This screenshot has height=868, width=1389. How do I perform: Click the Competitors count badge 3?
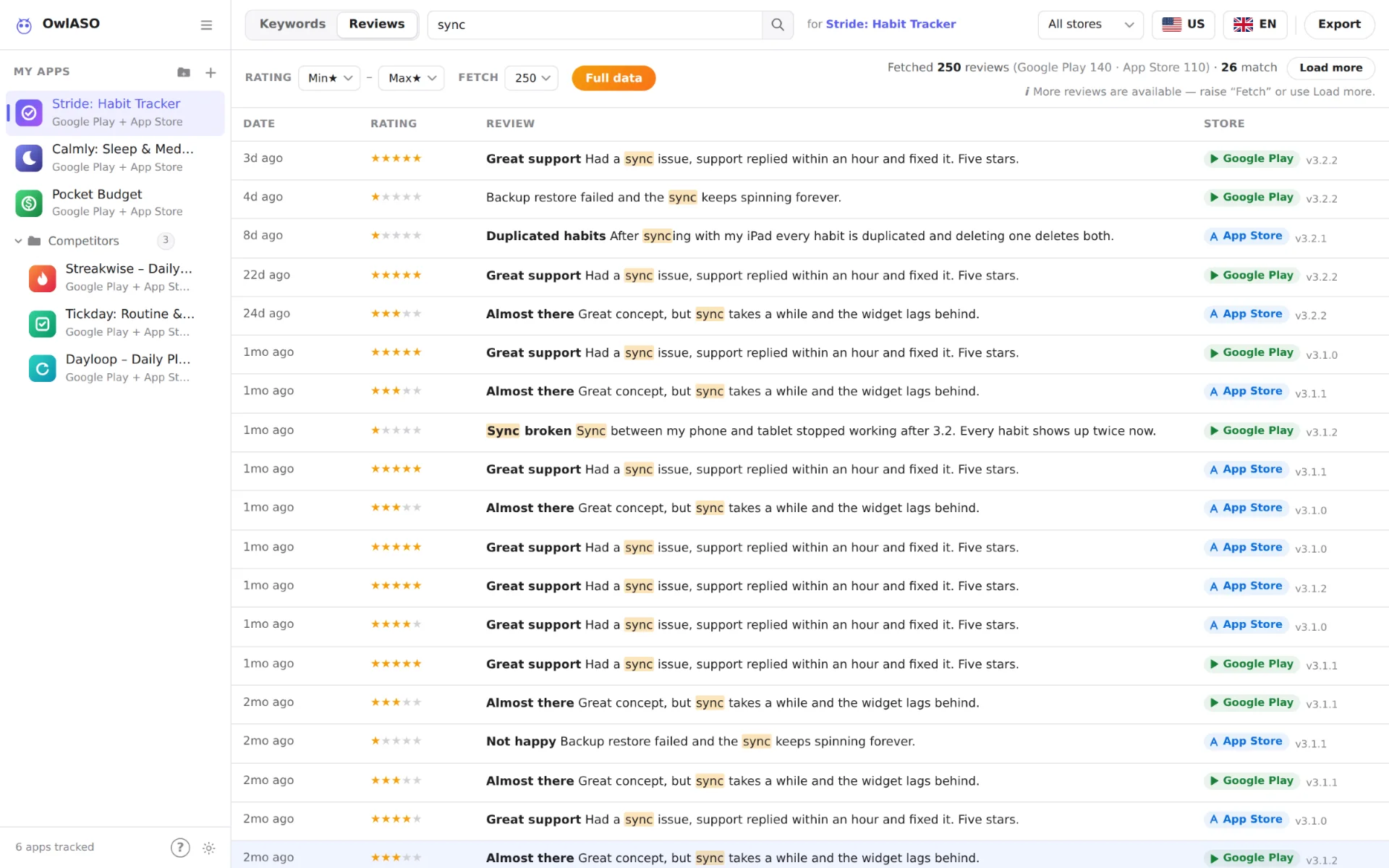click(x=166, y=240)
